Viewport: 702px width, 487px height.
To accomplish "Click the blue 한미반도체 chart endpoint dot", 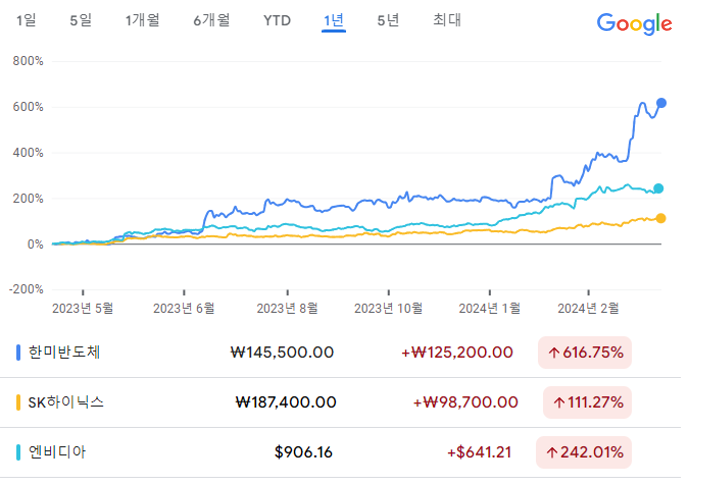I will coord(661,103).
